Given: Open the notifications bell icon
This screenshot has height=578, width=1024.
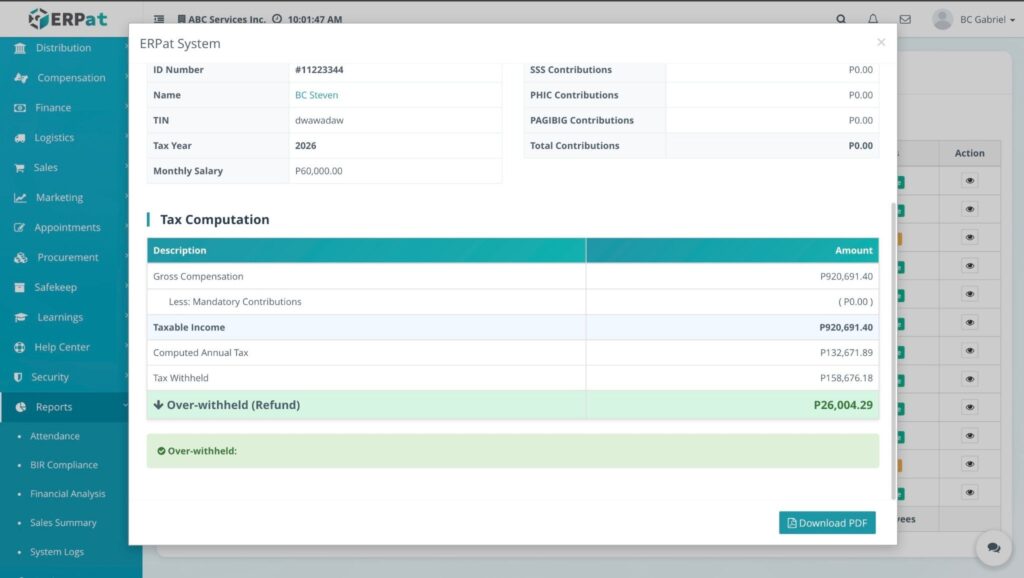Looking at the screenshot, I should [x=873, y=19].
